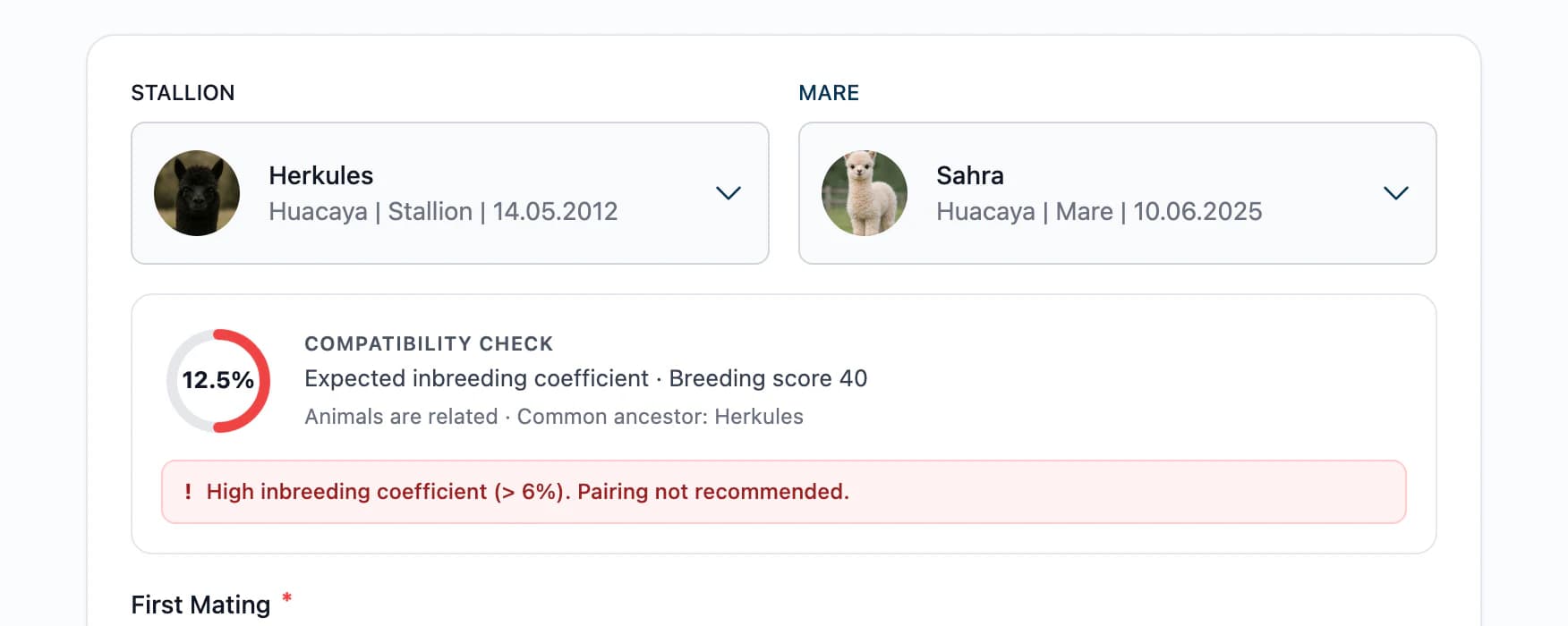1568x626 pixels.
Task: Select the Herkules name text
Action: [x=321, y=175]
